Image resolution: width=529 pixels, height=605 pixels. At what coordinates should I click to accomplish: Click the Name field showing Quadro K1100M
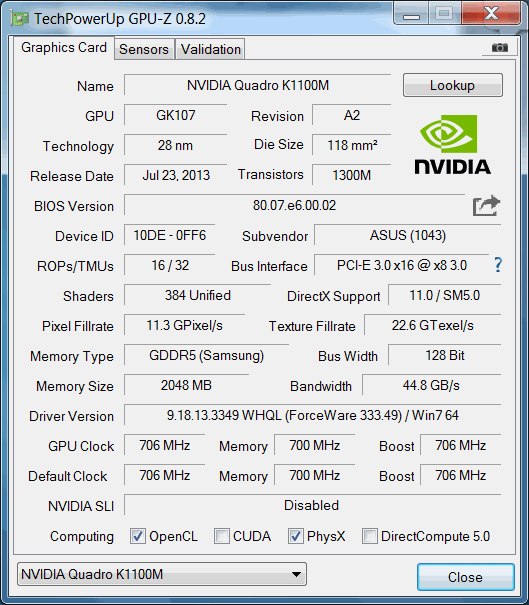coord(258,85)
